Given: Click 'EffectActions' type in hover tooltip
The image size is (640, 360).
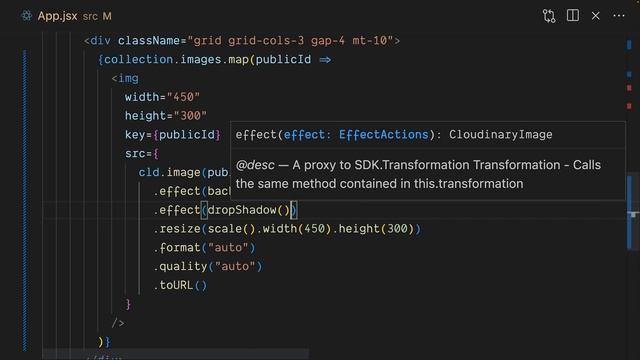Looking at the screenshot, I should point(383,134).
